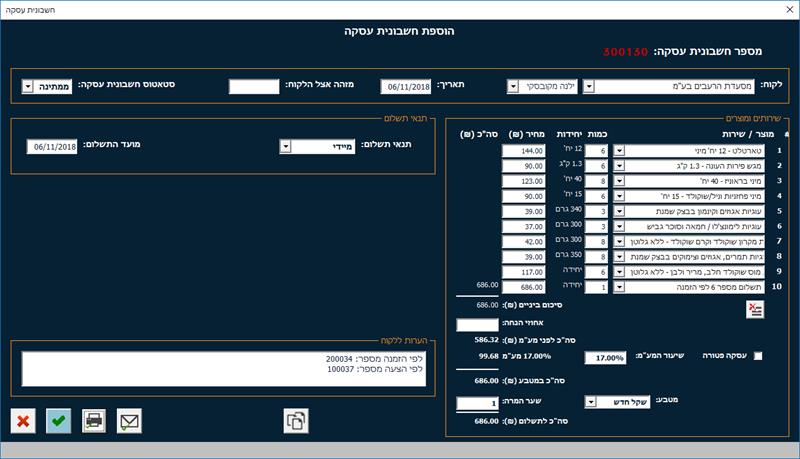Screen dimensions: 800x459
Task: Click quantity field on row 10
Action: point(596,287)
